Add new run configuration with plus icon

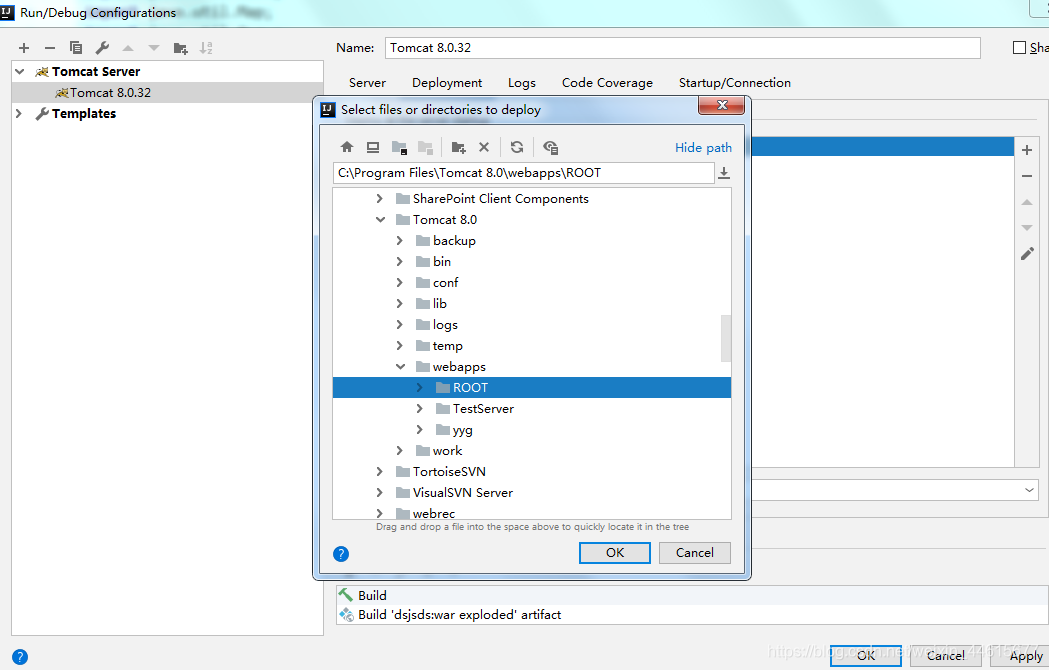(x=24, y=48)
